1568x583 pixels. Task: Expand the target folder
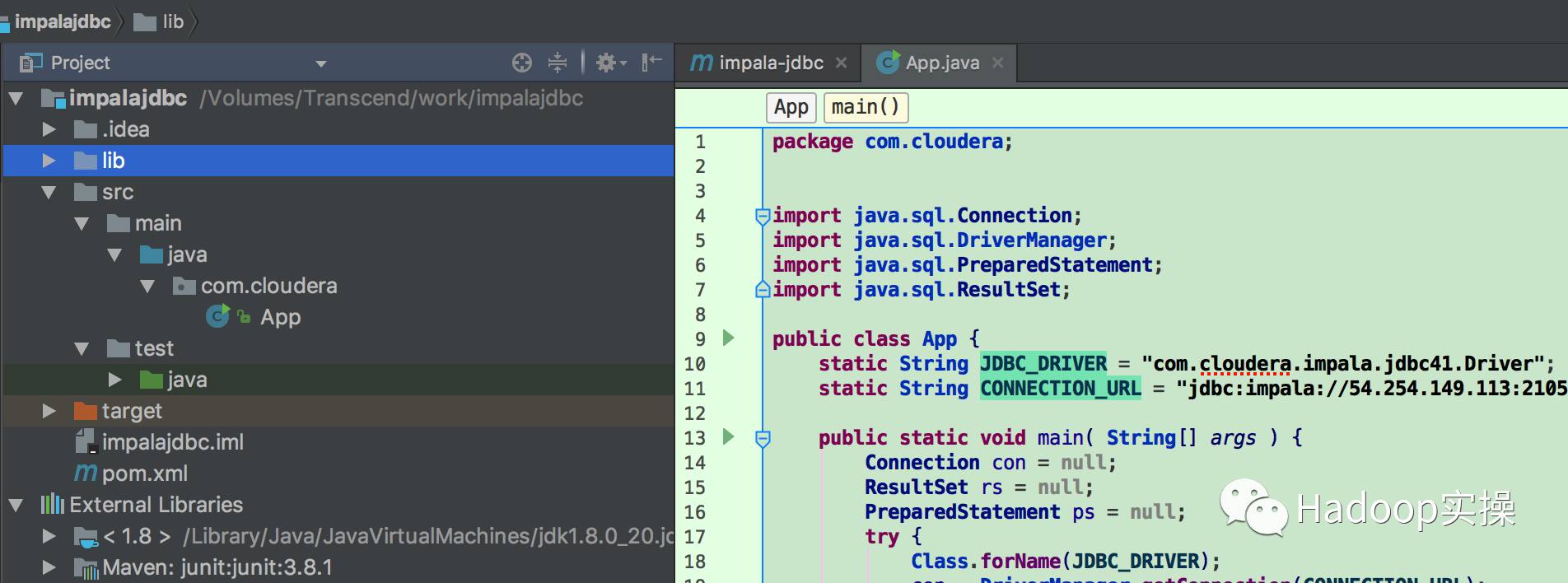[49, 411]
